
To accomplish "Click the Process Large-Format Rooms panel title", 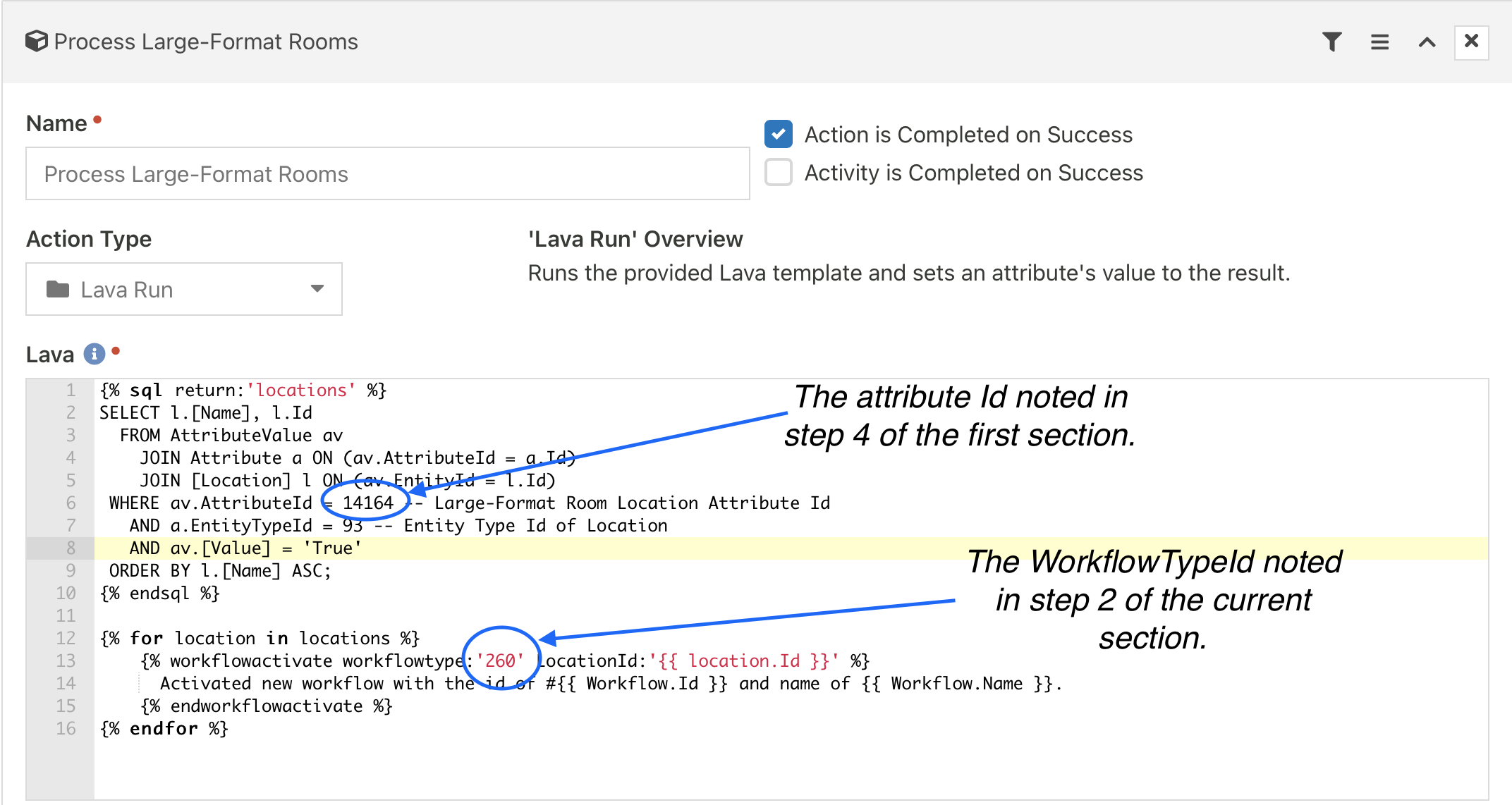I will [206, 42].
